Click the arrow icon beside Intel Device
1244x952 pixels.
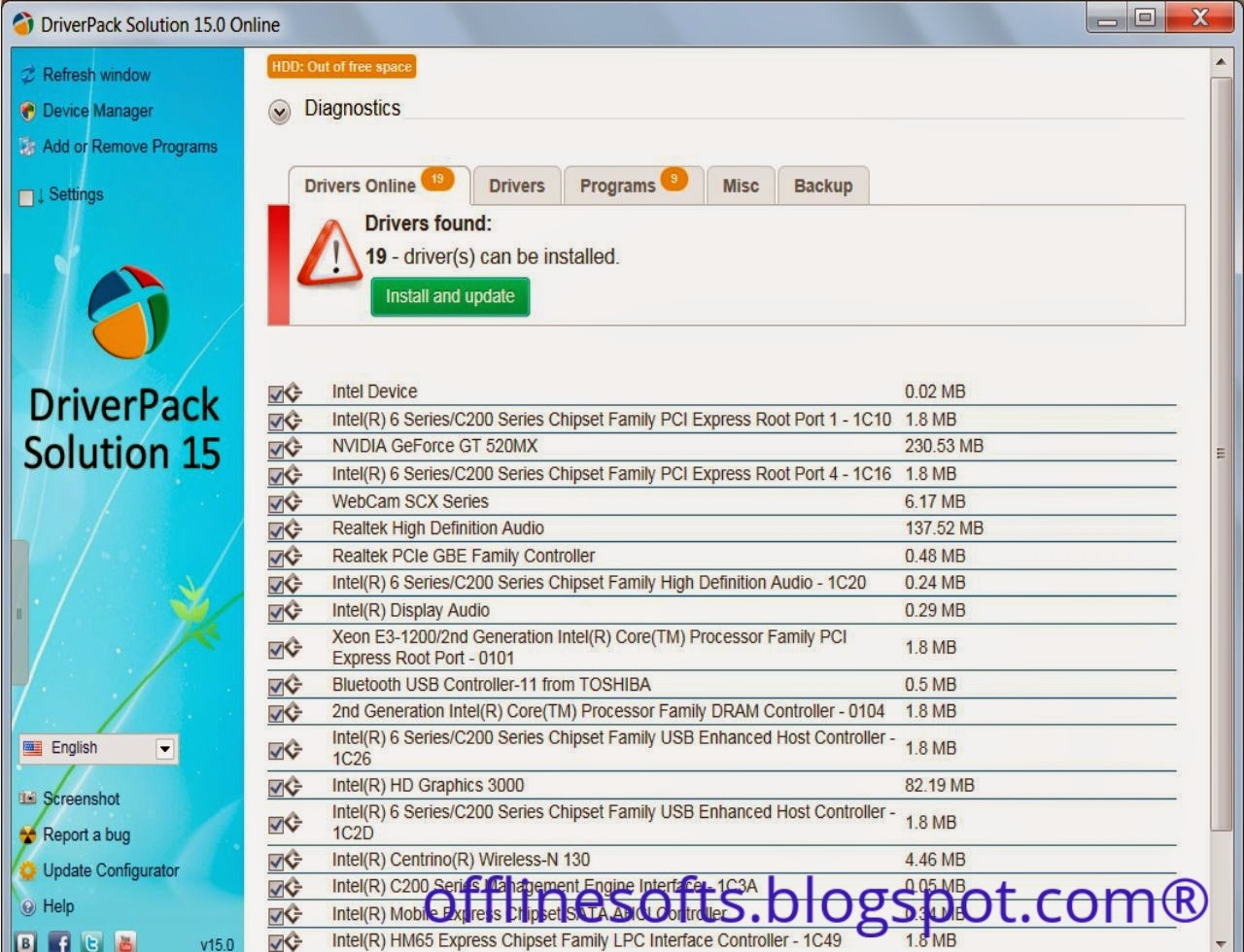[294, 392]
